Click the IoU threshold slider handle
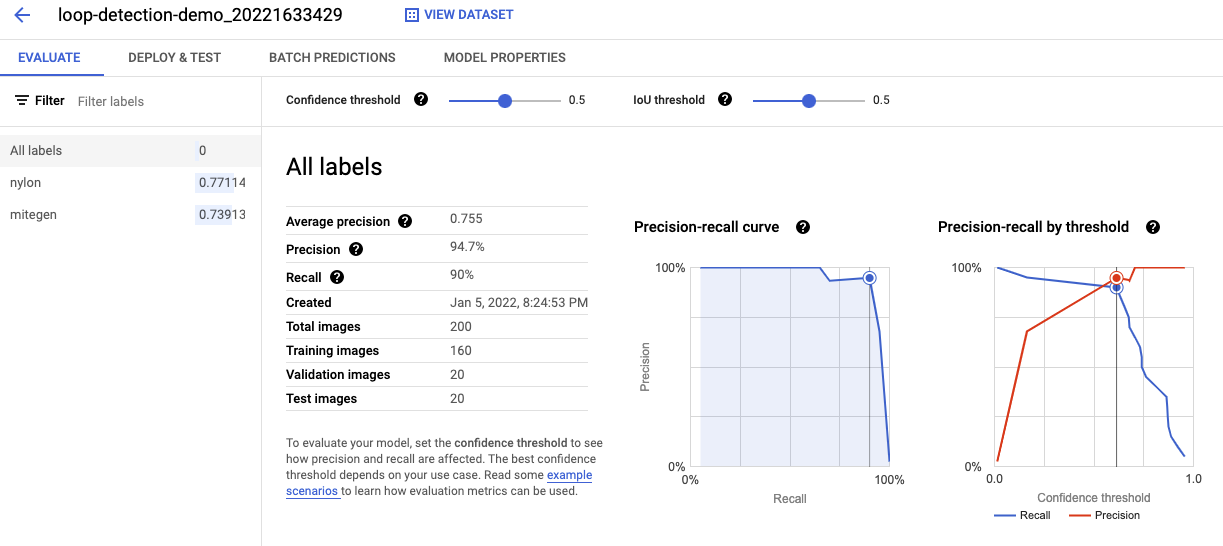The height and width of the screenshot is (546, 1223). coord(809,100)
